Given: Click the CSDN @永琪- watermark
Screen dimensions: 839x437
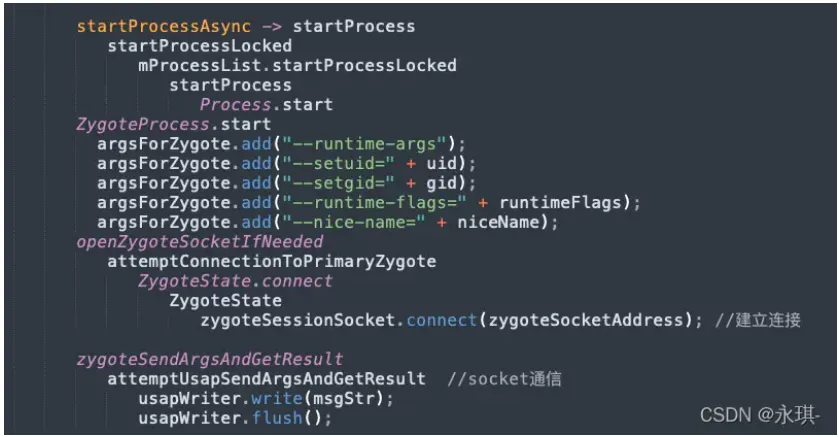Looking at the screenshot, I should (760, 415).
